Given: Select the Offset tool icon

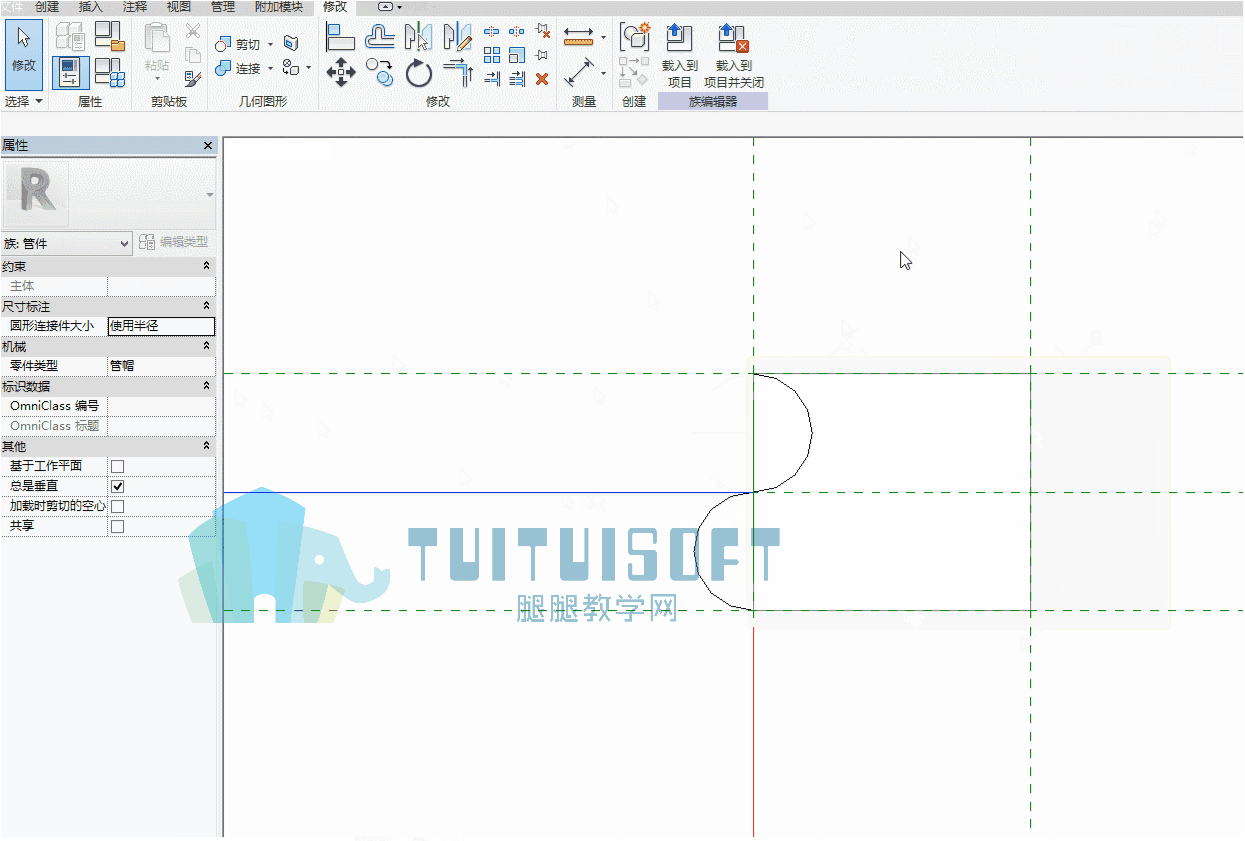Looking at the screenshot, I should tap(379, 37).
